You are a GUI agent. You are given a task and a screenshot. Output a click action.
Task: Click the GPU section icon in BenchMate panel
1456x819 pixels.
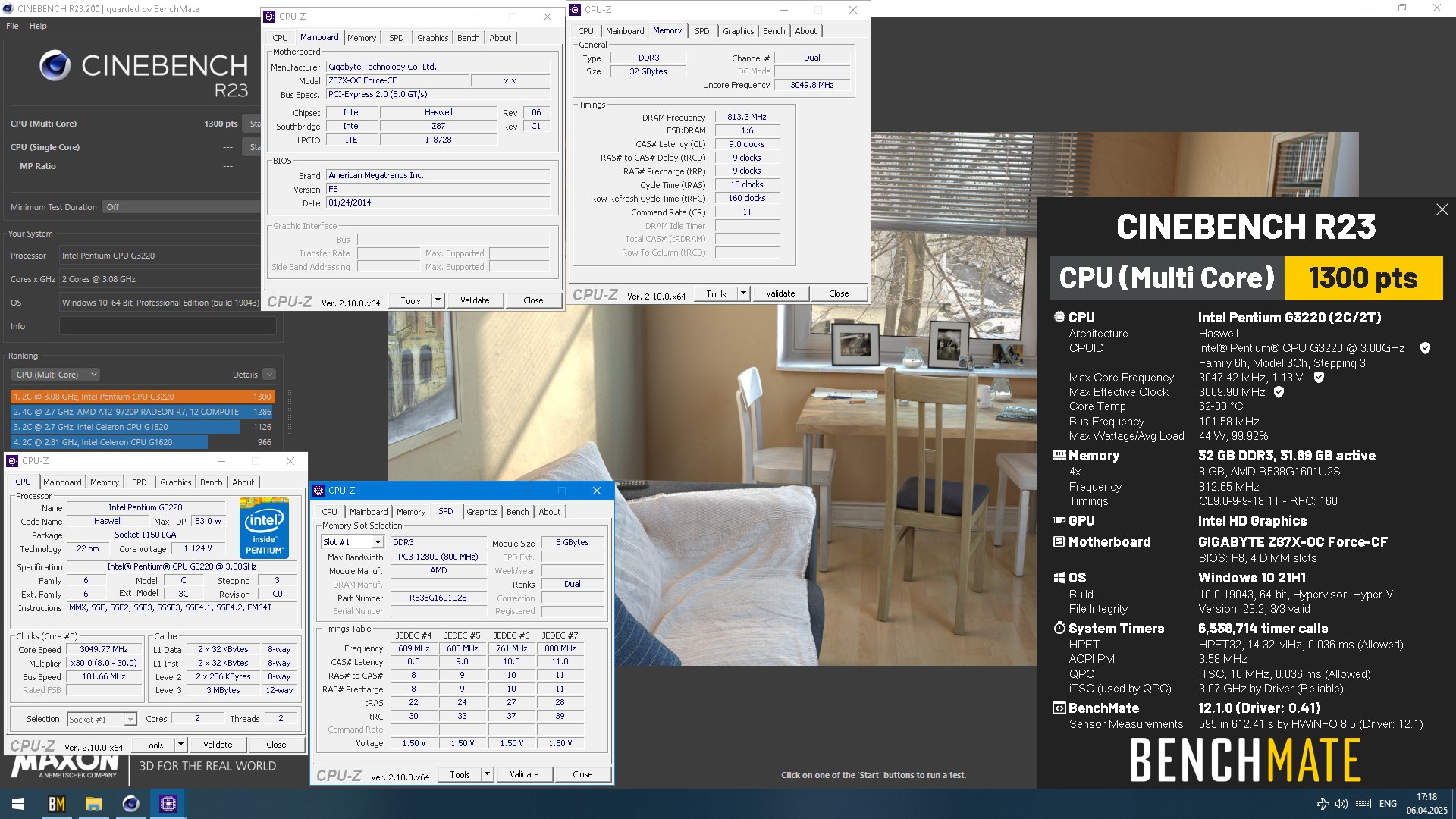pyautogui.click(x=1059, y=520)
